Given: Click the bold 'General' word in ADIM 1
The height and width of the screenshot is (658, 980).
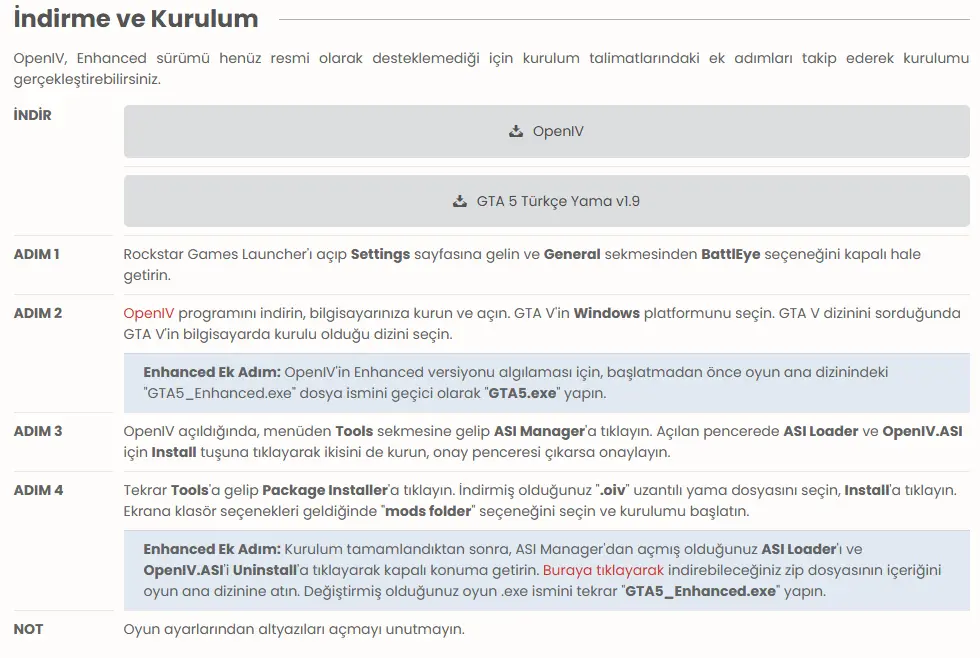Looking at the screenshot, I should [x=572, y=254].
